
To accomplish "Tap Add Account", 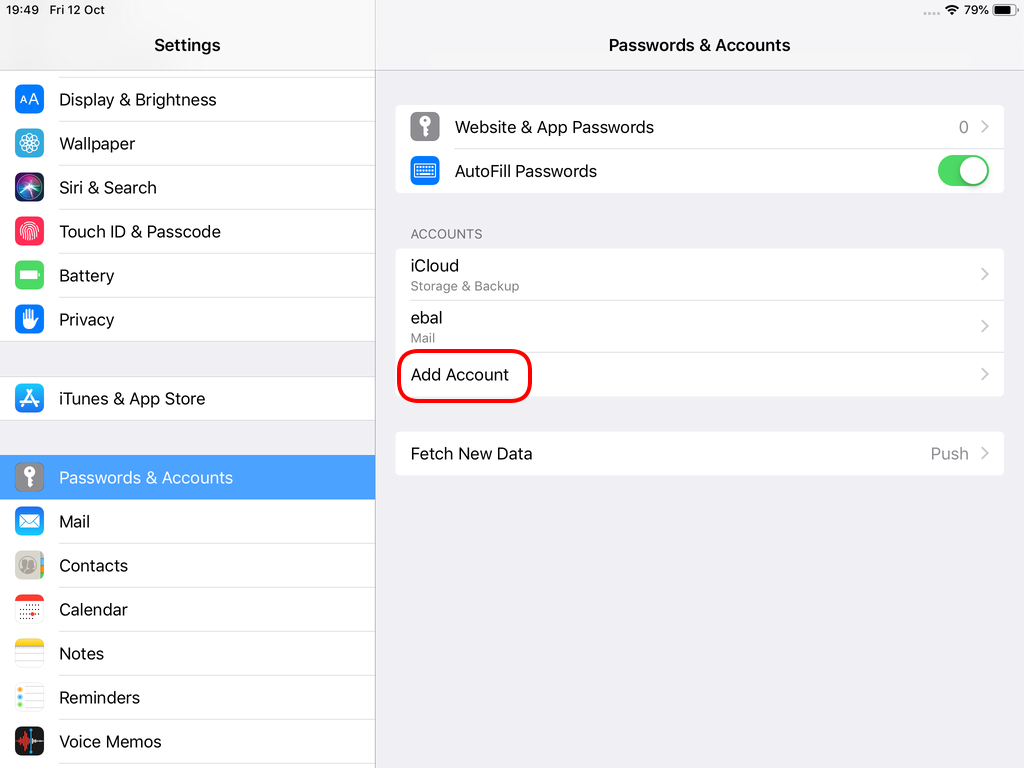I will point(463,375).
